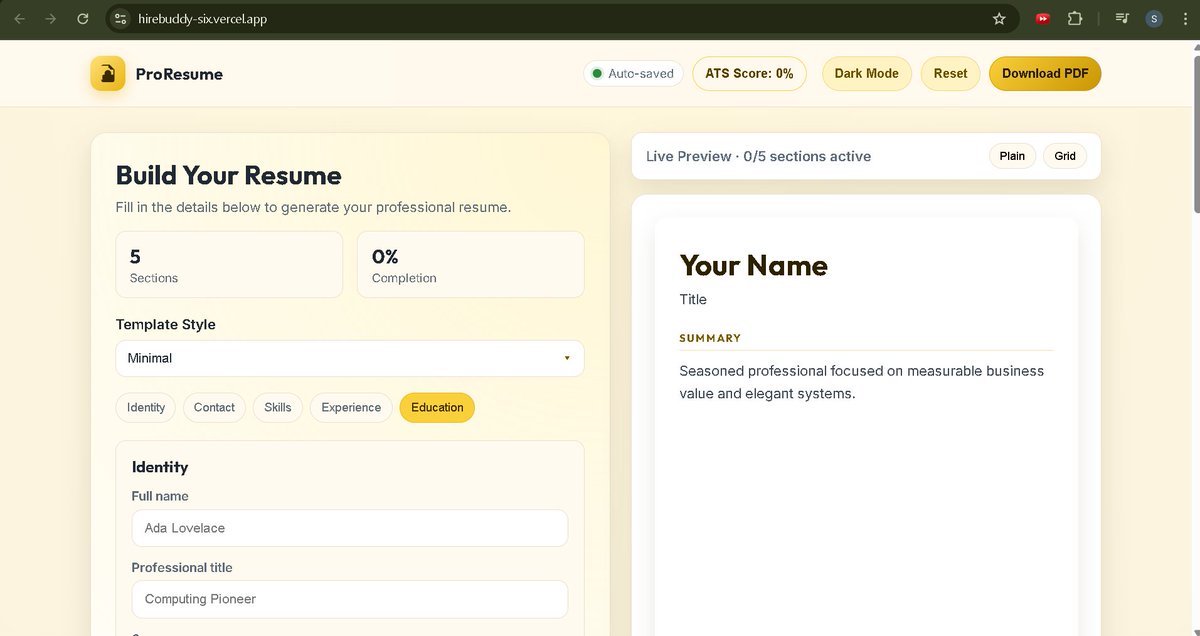Click the 'Template Style' label
The height and width of the screenshot is (636, 1200).
pos(166,324)
